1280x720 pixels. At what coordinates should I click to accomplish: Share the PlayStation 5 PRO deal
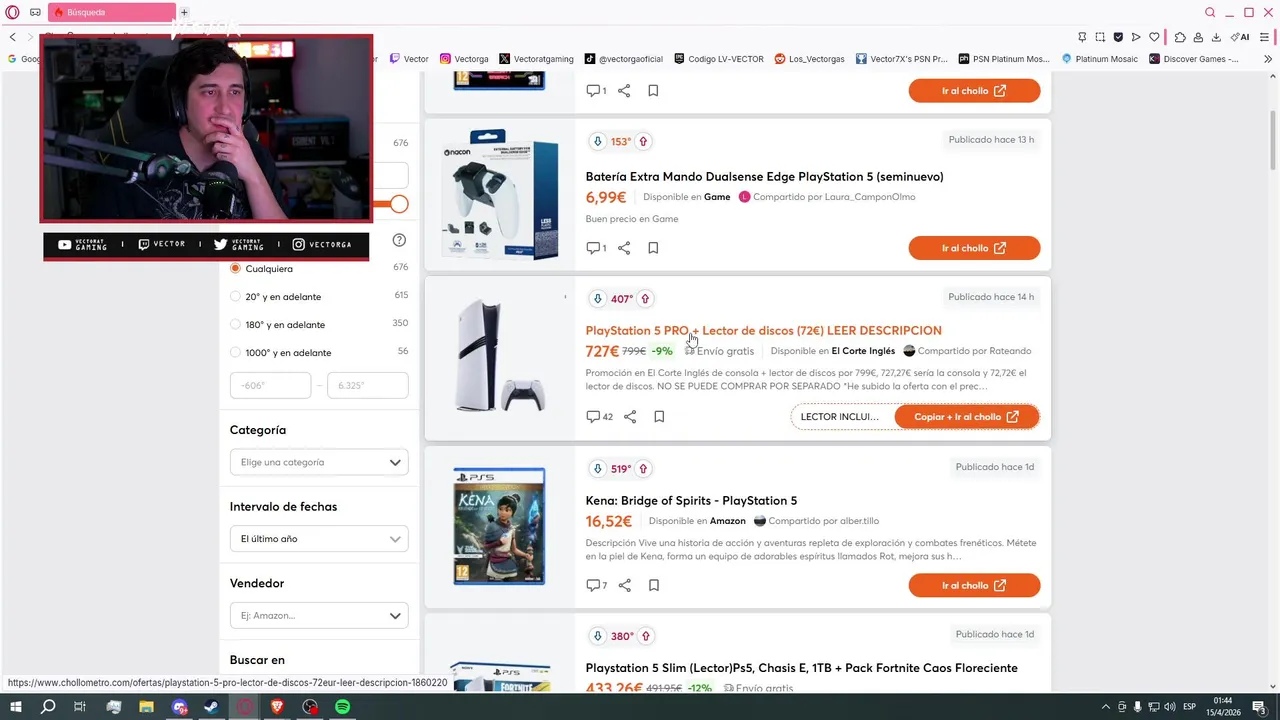coord(630,417)
